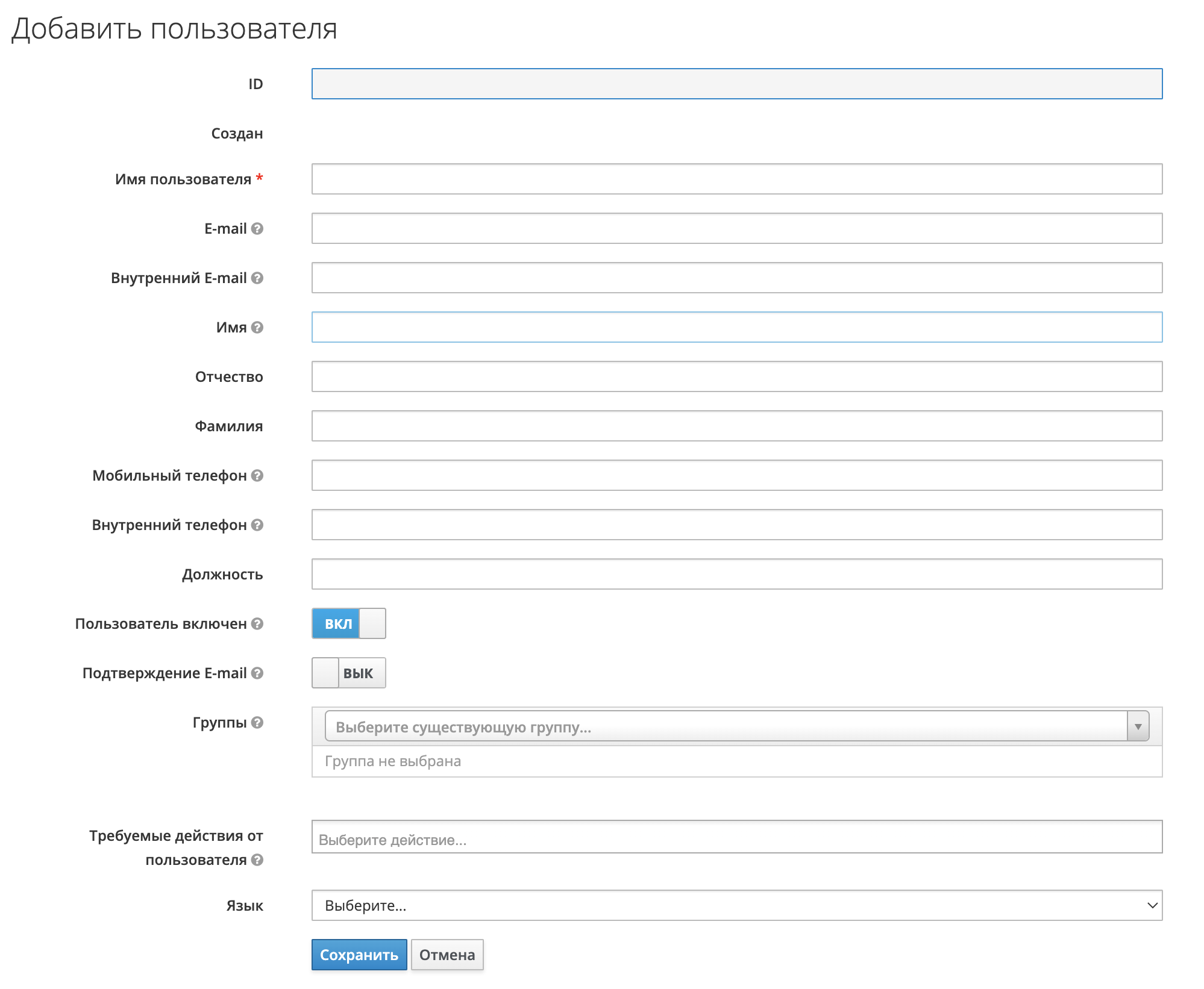Image resolution: width=1204 pixels, height=989 pixels.
Task: Click help icon next to Имя label
Action: coord(257,328)
